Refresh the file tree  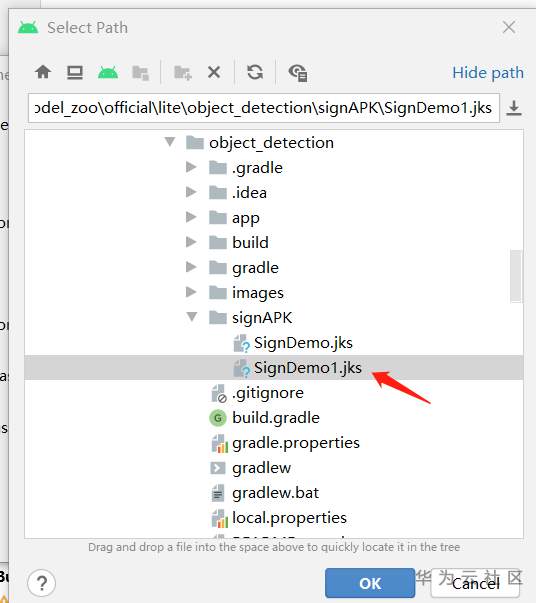(255, 72)
